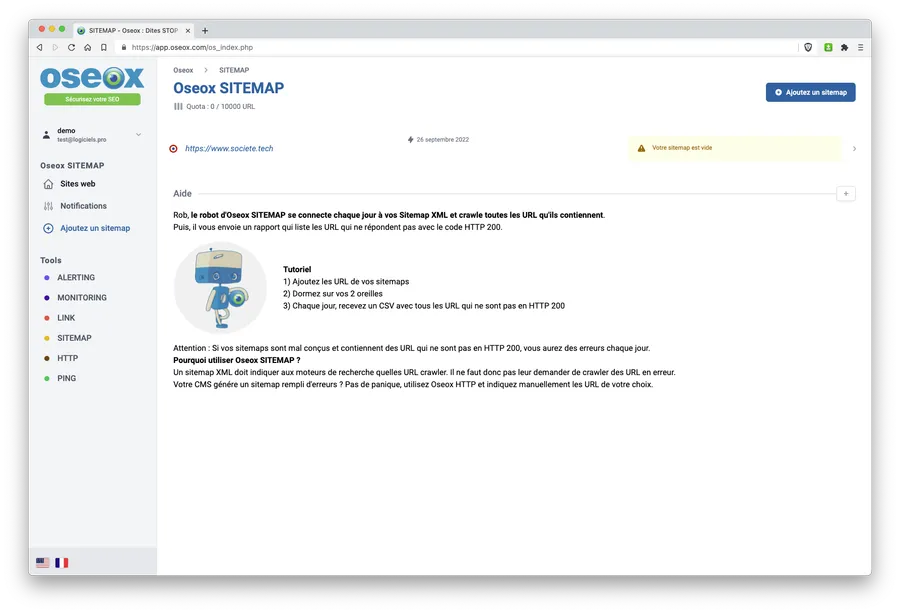900x613 pixels.
Task: Open the browser hamburger menu
Action: click(x=860, y=48)
